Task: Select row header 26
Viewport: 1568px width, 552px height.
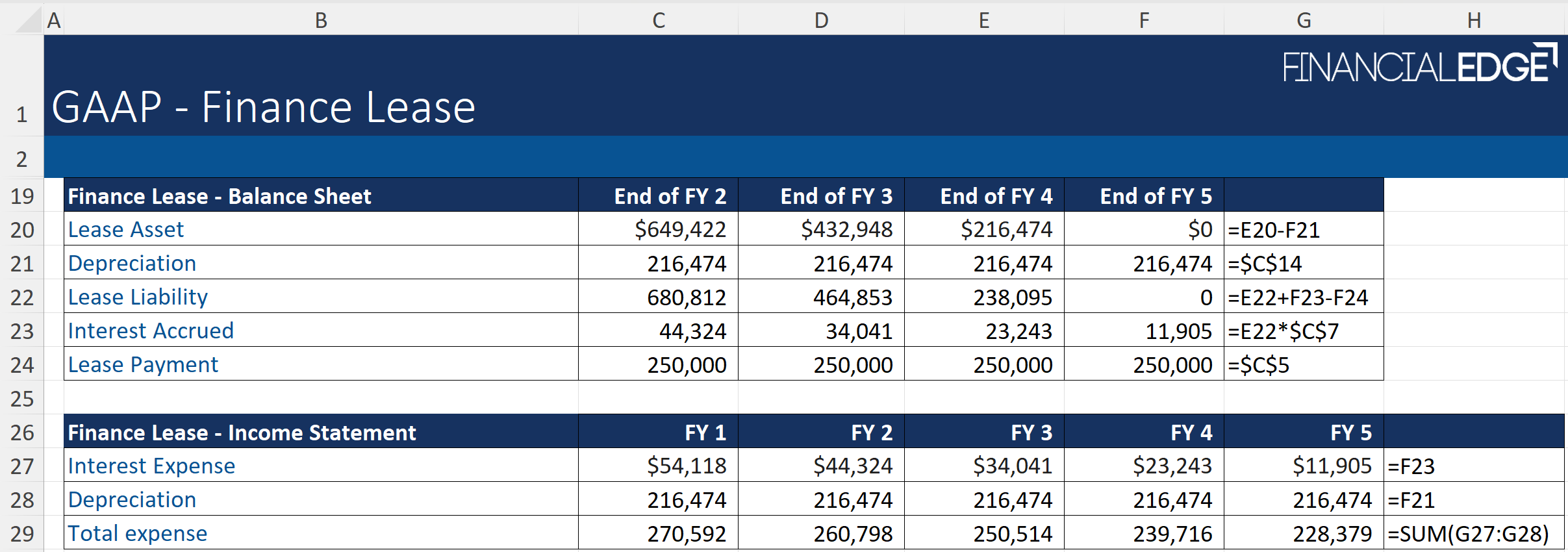Action: click(x=23, y=432)
